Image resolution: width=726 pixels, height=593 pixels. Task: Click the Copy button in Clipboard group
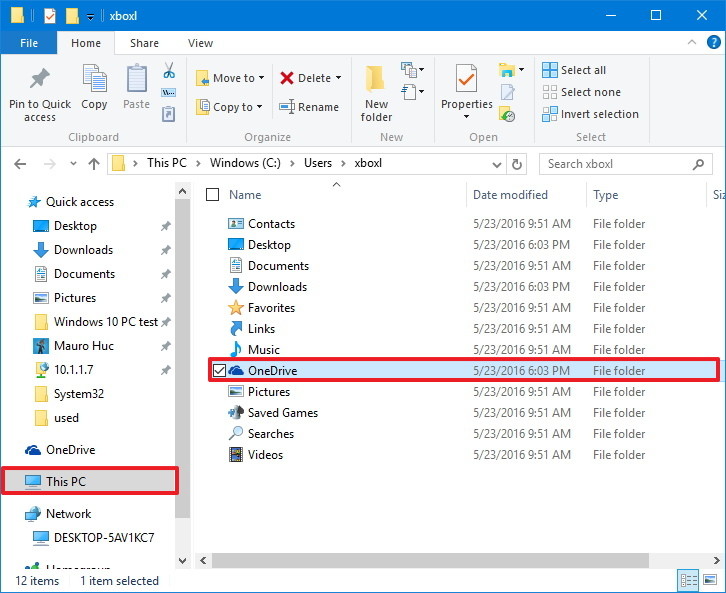point(94,87)
